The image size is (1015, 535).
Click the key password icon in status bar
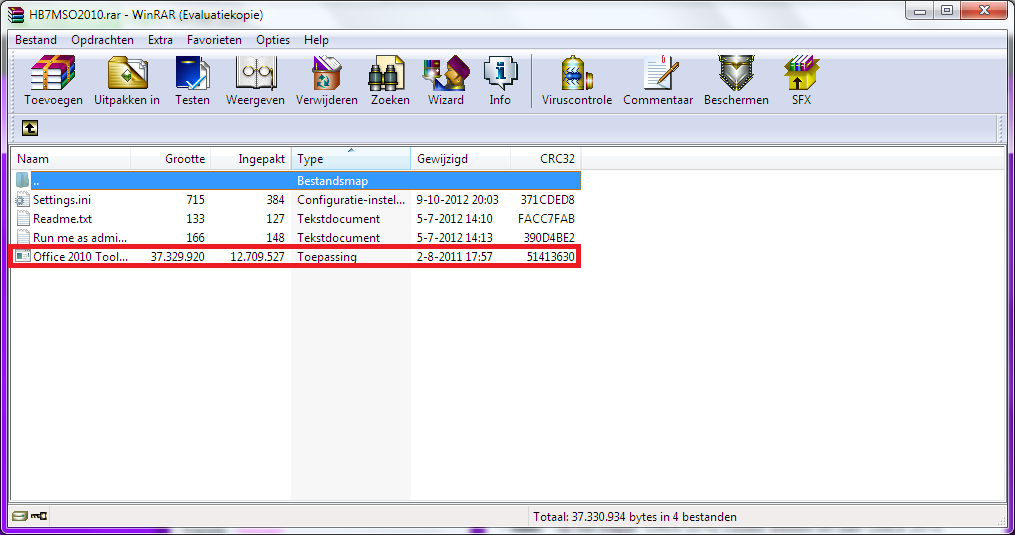click(x=39, y=516)
